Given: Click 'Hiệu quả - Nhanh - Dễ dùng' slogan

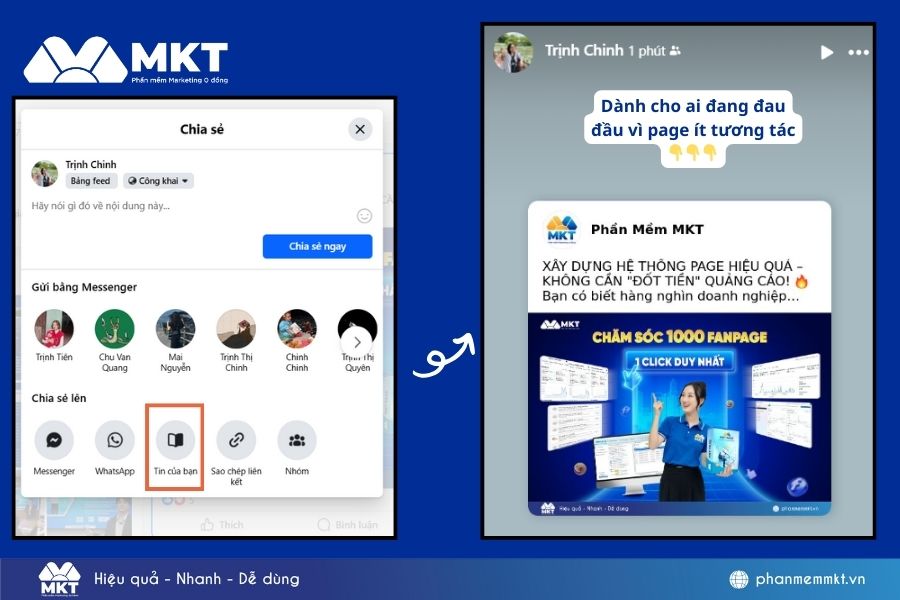Looking at the screenshot, I should coord(197,578).
